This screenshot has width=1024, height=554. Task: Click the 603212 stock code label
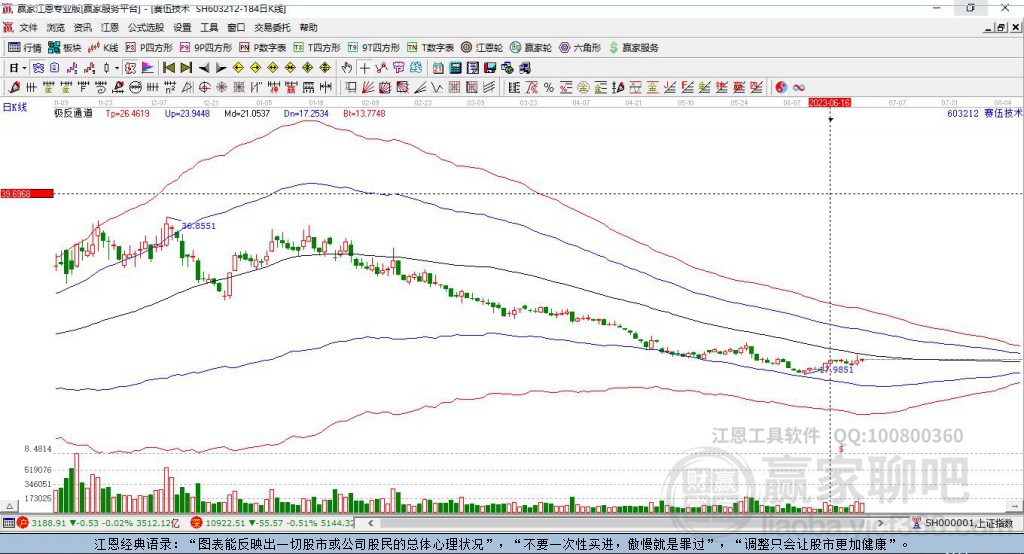(963, 113)
